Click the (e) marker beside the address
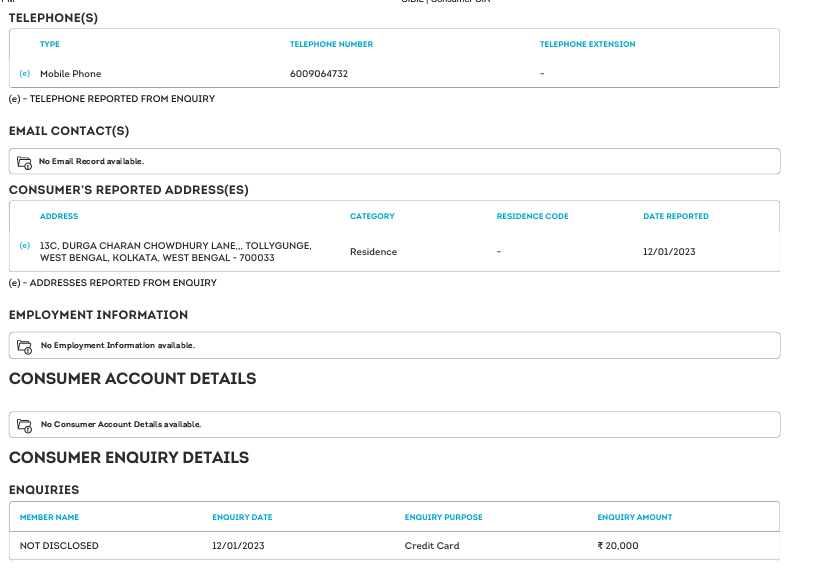 (x=25, y=246)
